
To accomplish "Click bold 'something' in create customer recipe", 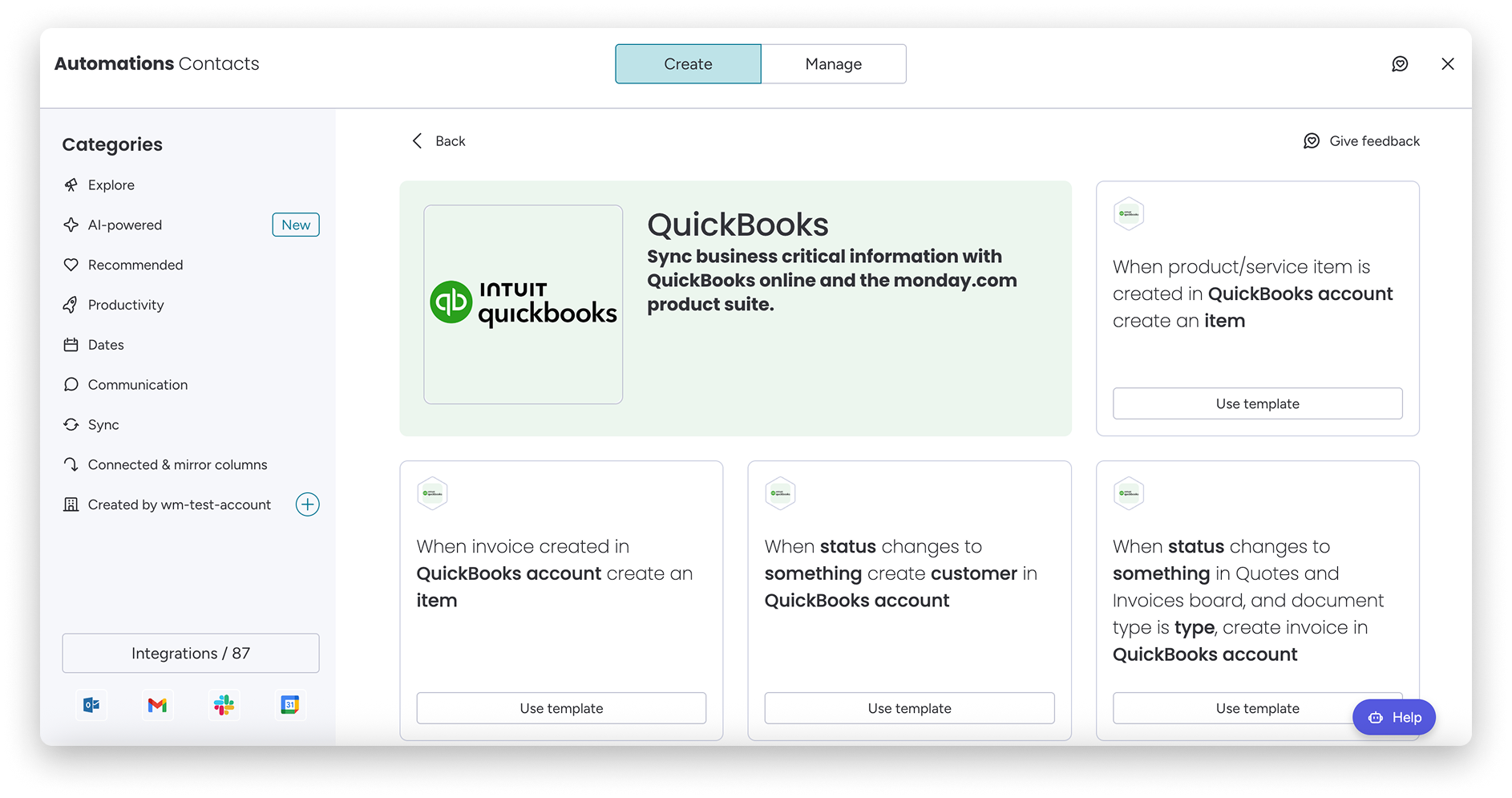I will click(x=813, y=573).
